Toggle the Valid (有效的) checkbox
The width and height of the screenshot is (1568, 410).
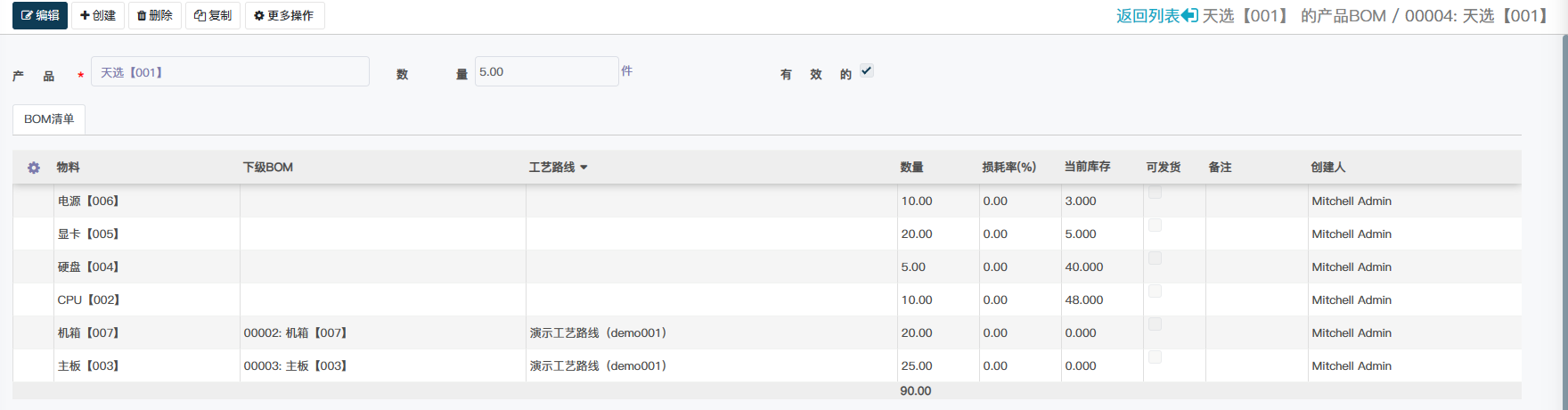pos(866,71)
